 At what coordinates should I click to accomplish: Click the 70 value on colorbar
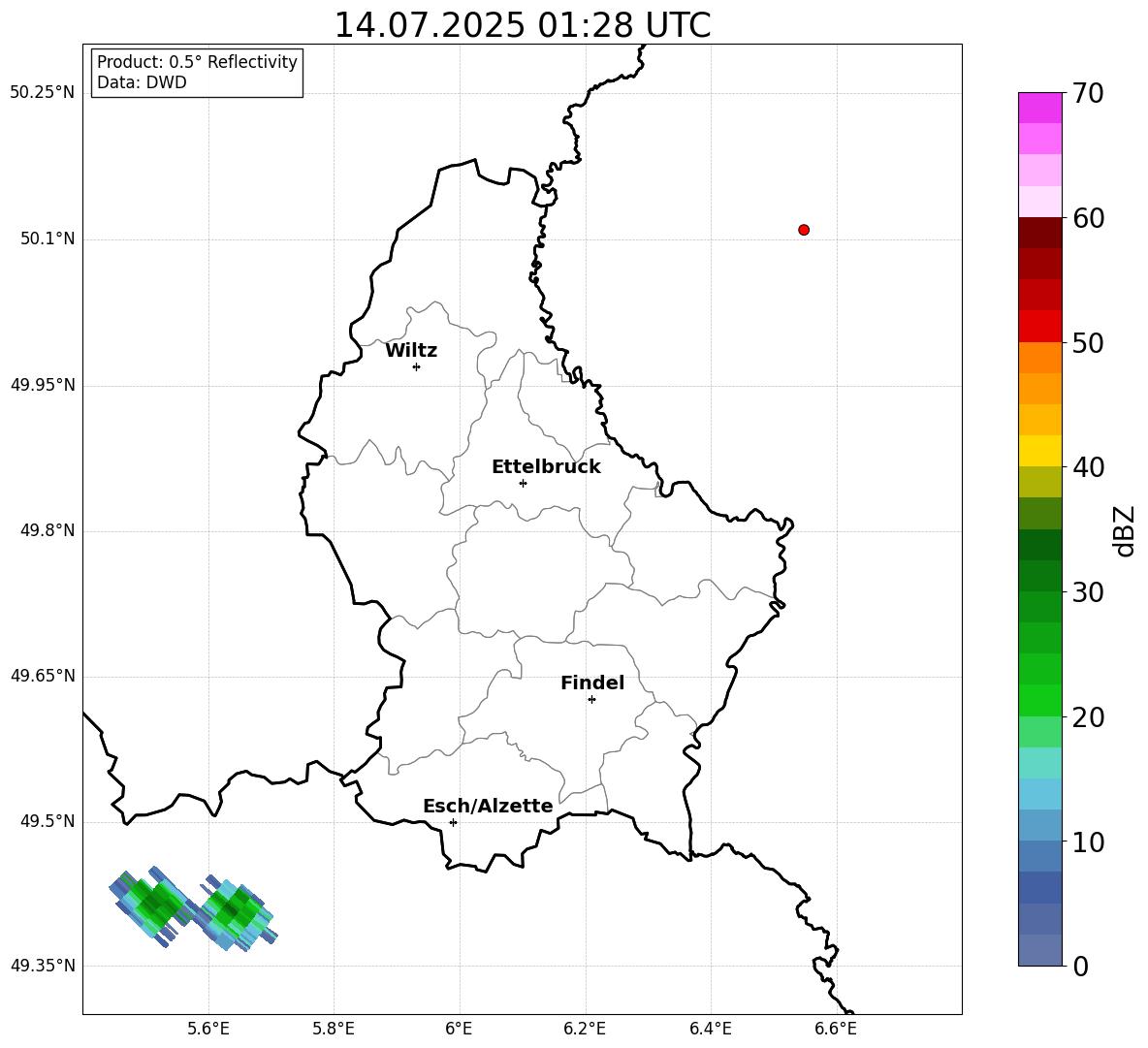1088,93
